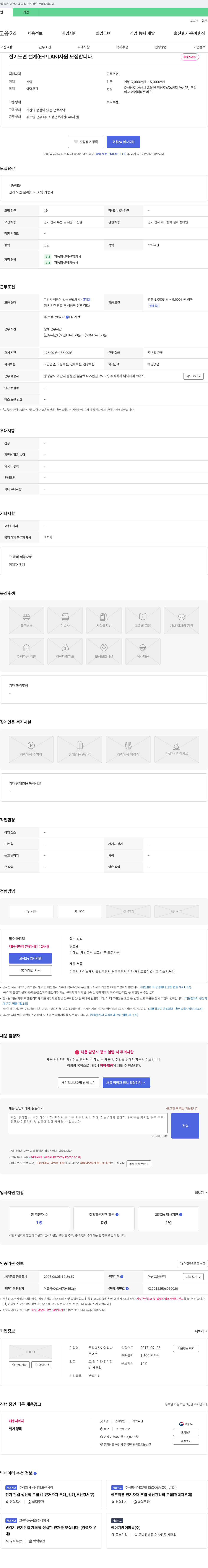Click the 모성보호시설 icon
The height and width of the screenshot is (1568, 208).
(x=104, y=651)
